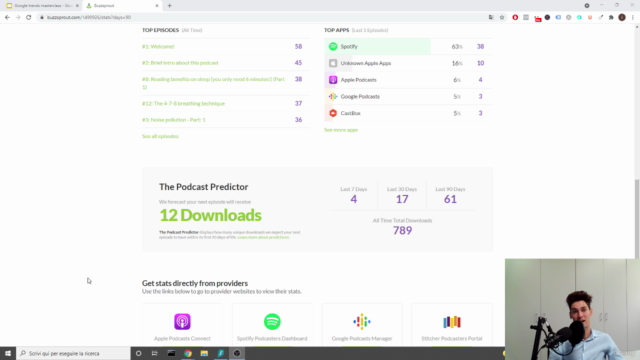
Task: Click See more apps link
Action: point(341,130)
